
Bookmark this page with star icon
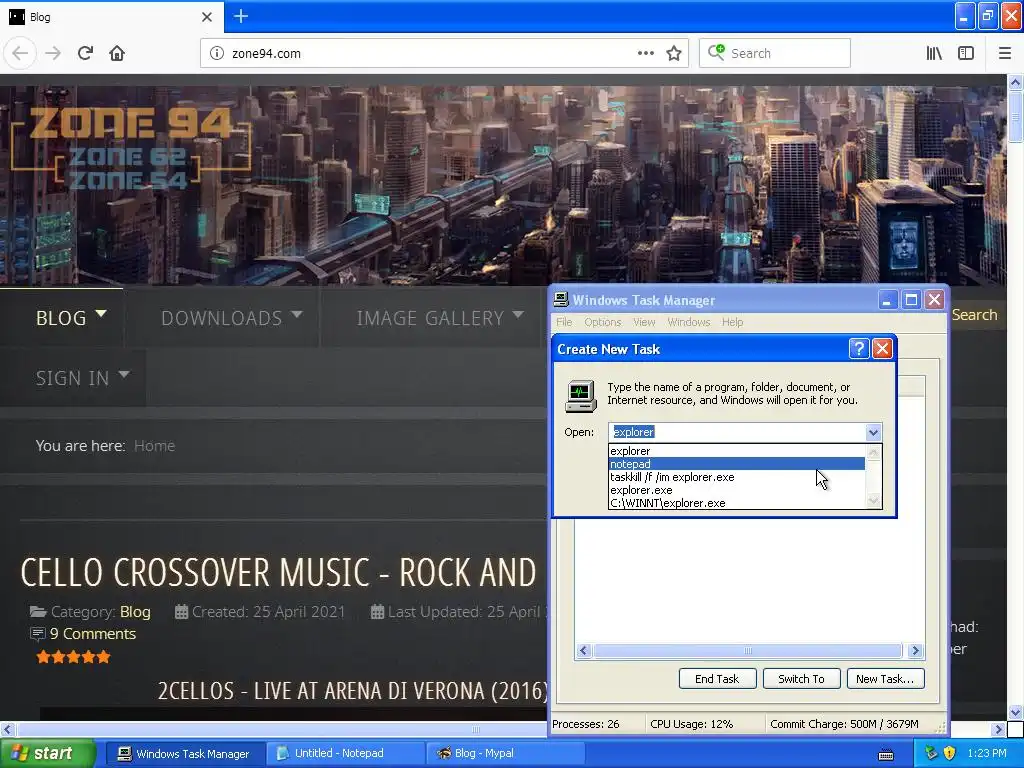[674, 54]
